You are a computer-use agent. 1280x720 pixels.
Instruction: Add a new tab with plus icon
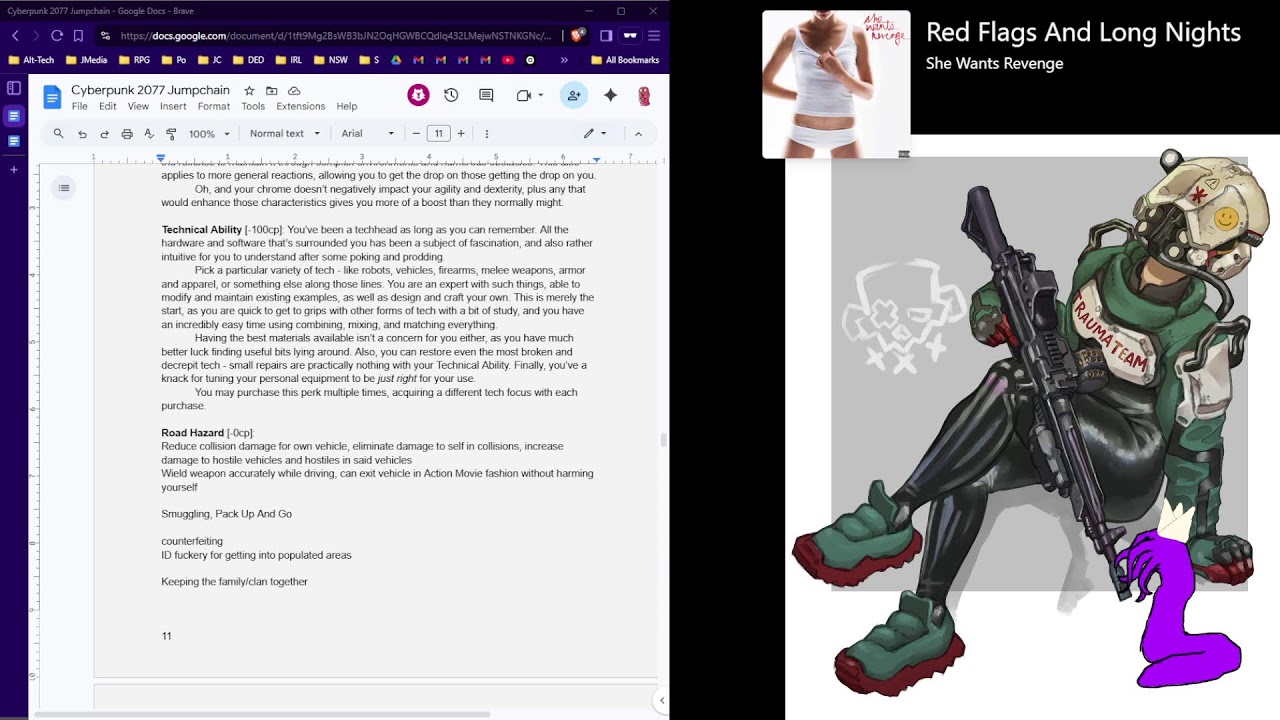coord(14,170)
